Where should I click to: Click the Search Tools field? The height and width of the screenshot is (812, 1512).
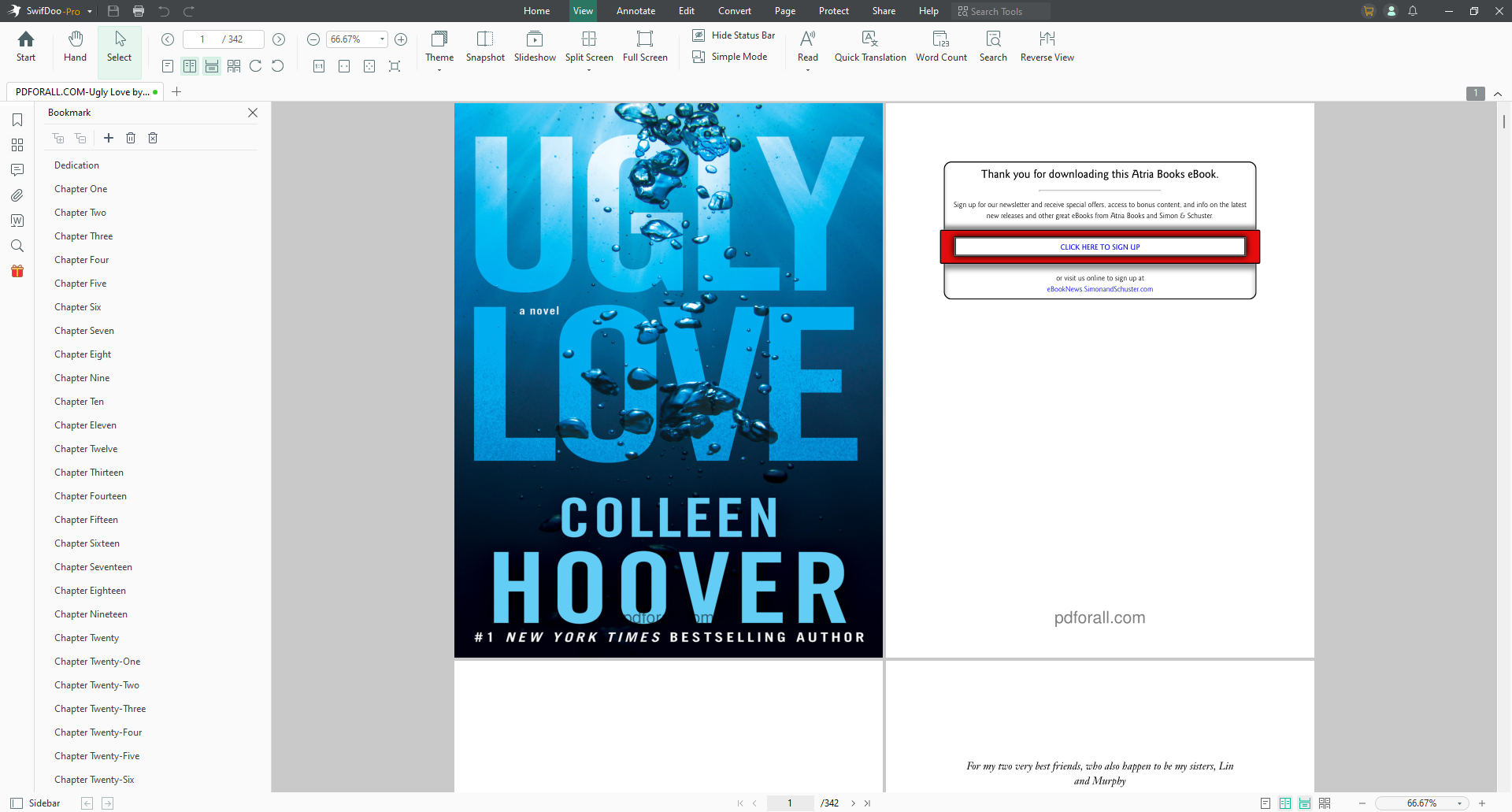pos(1001,11)
